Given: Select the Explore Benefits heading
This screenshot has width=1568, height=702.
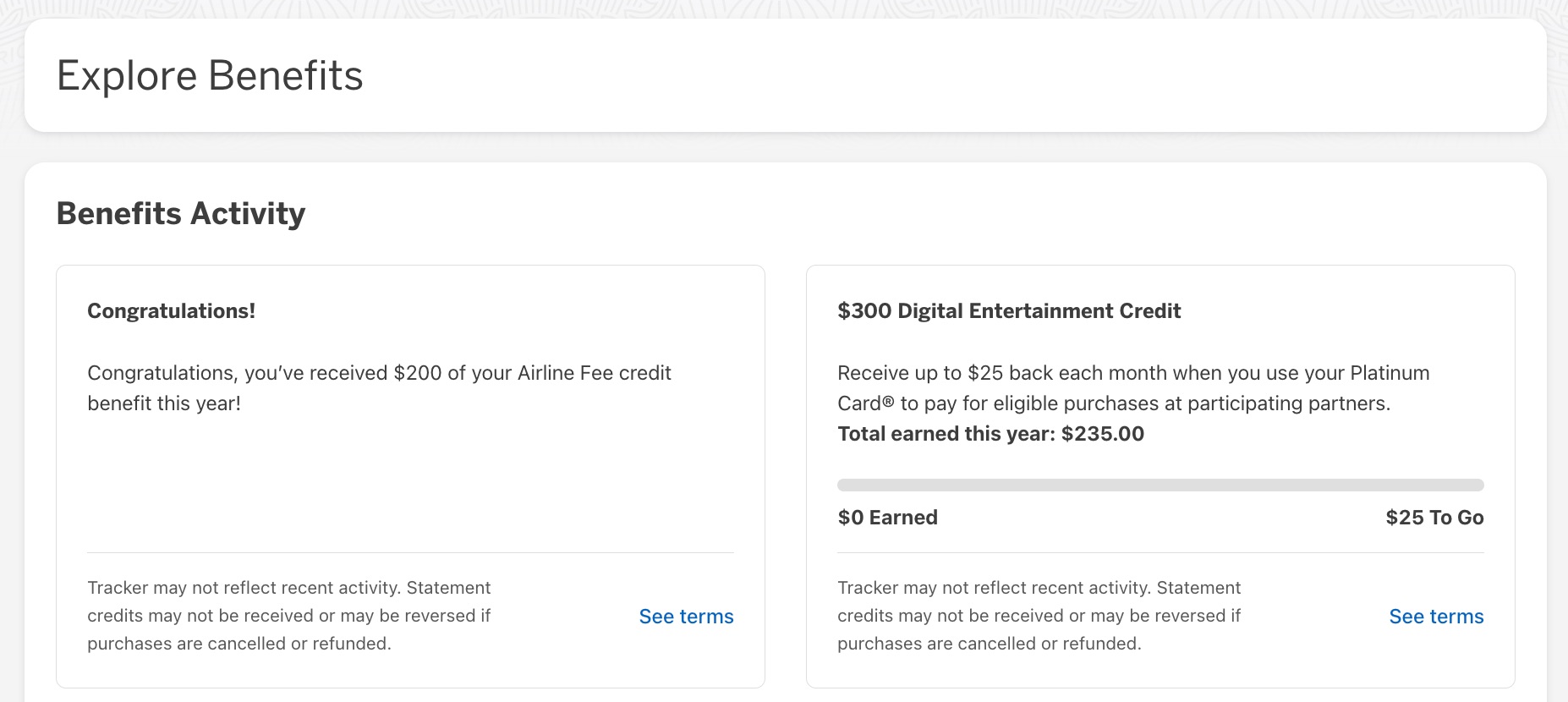Looking at the screenshot, I should [210, 75].
